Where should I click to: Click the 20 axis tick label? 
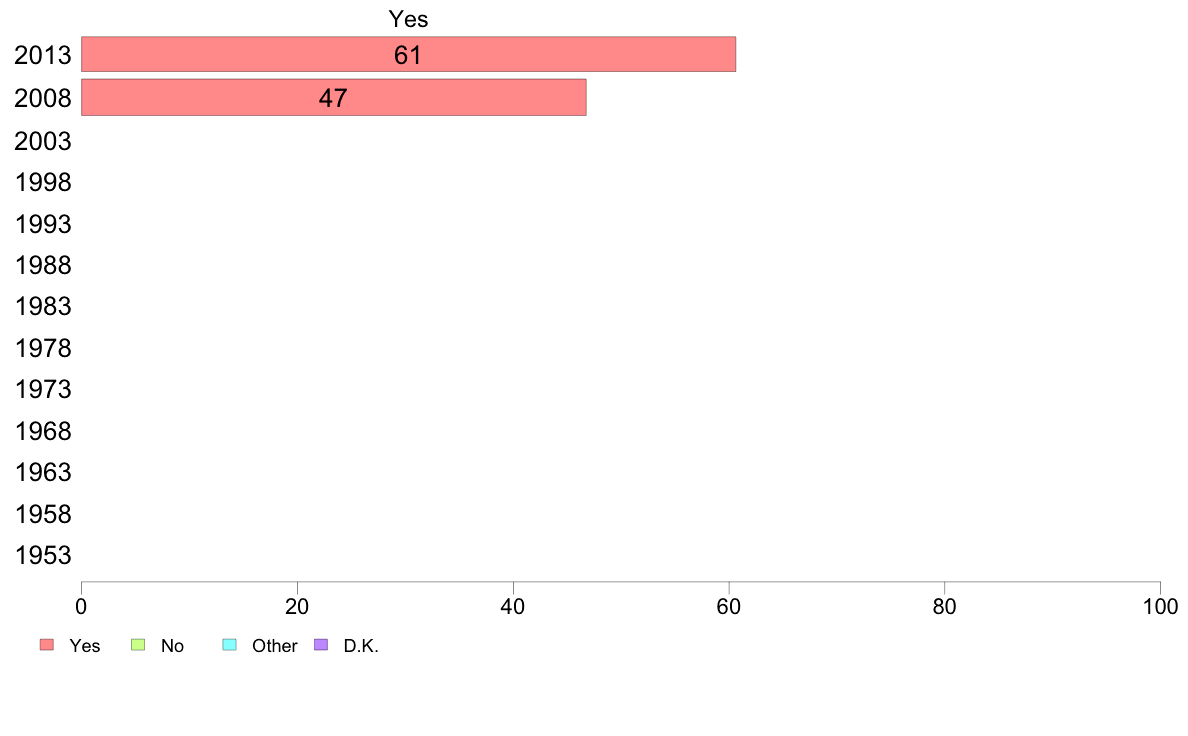pos(297,606)
